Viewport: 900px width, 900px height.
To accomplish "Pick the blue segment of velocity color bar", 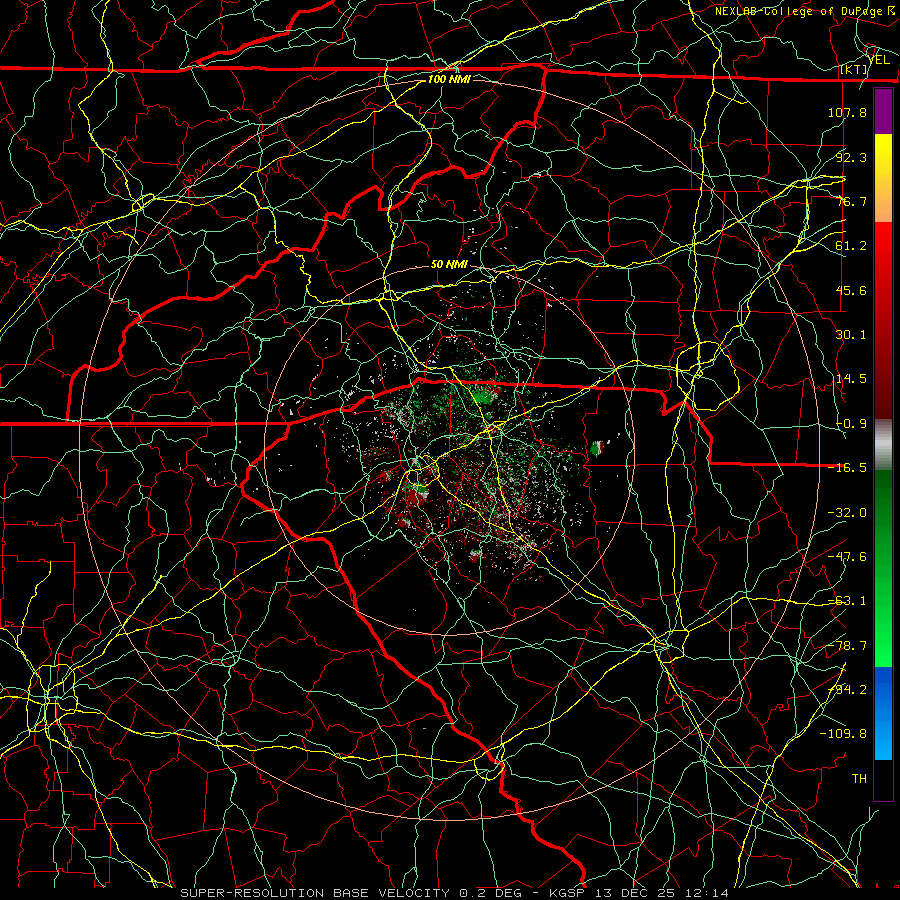I will coord(883,713).
